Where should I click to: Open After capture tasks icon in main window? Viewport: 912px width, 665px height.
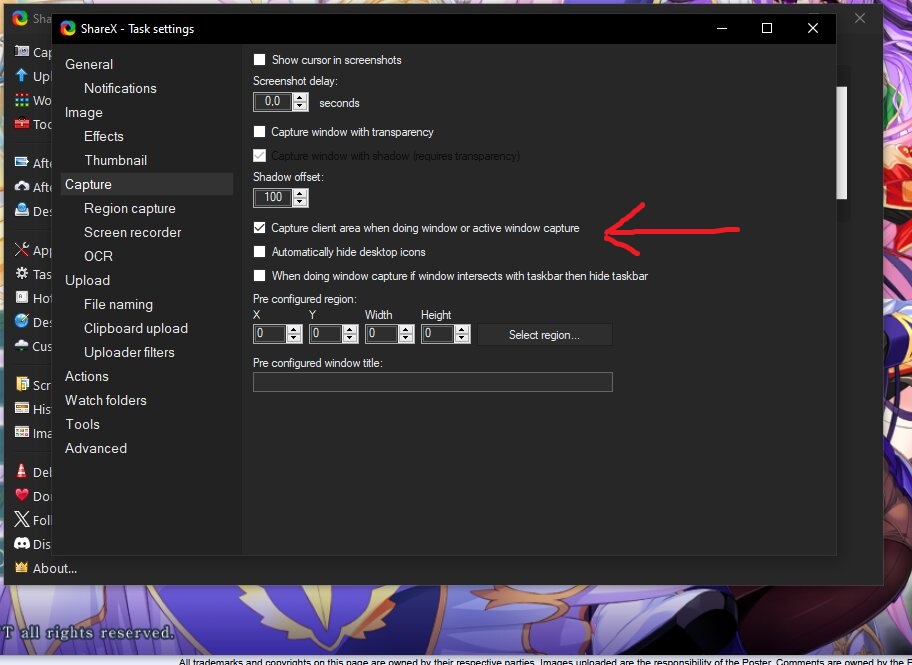(x=22, y=162)
